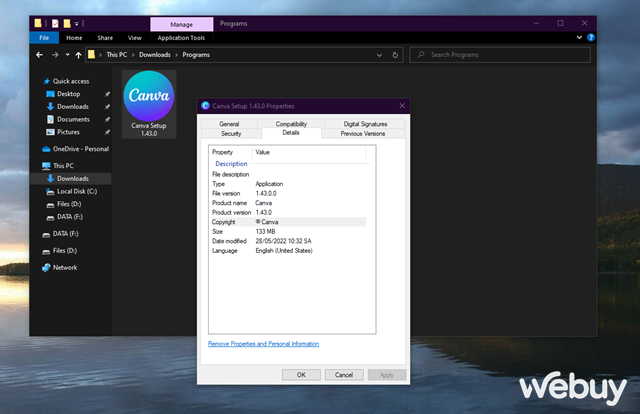Select the Product name Canva row
Viewport: 640px width, 414px height.
pos(288,203)
